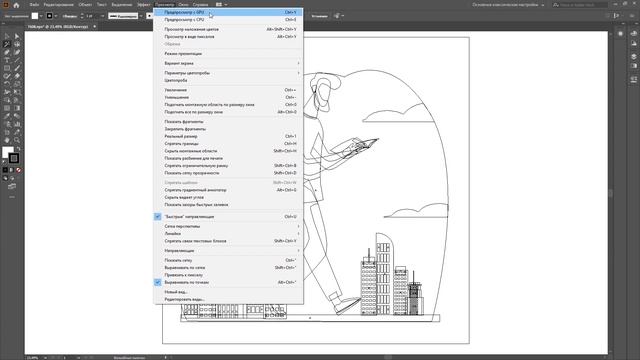The width and height of the screenshot is (640, 360).
Task: Open the Файл menu
Action: point(34,5)
